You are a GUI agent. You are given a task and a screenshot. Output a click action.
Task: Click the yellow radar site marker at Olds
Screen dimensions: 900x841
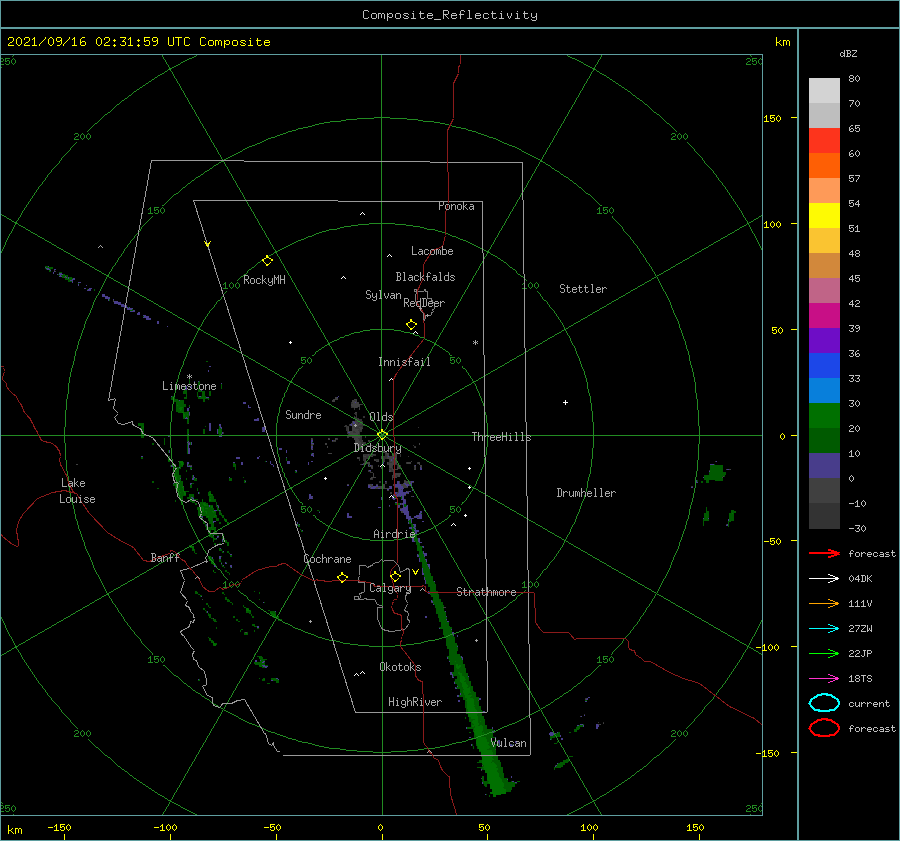click(382, 435)
